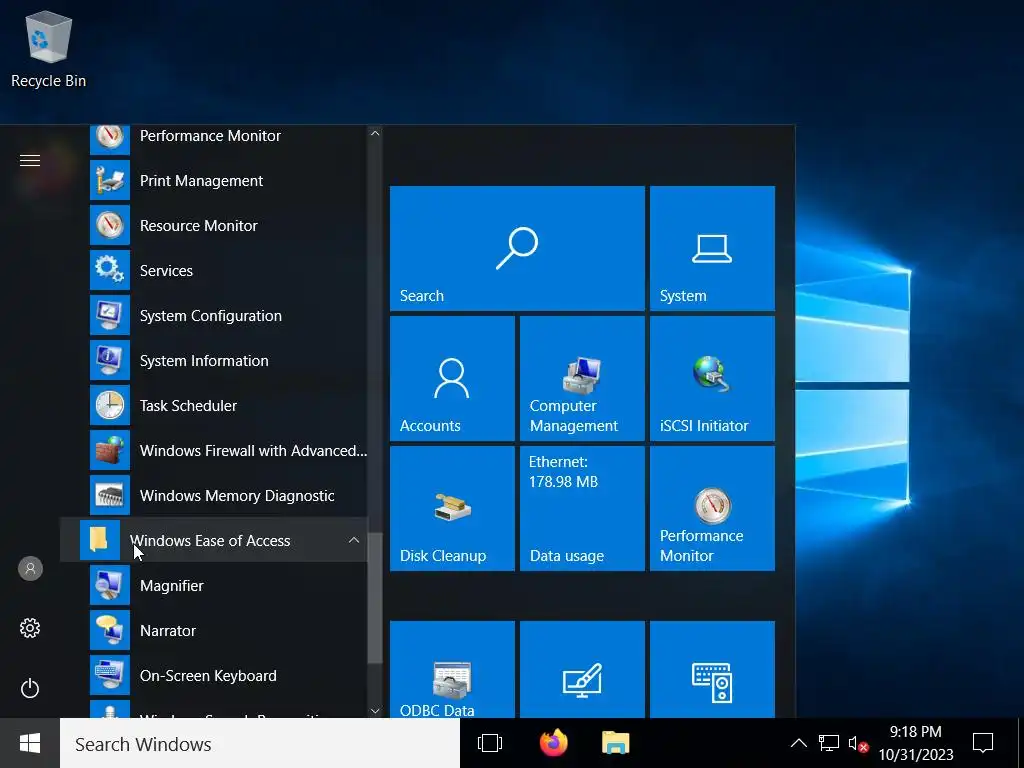Open System Information

[x=214, y=360]
